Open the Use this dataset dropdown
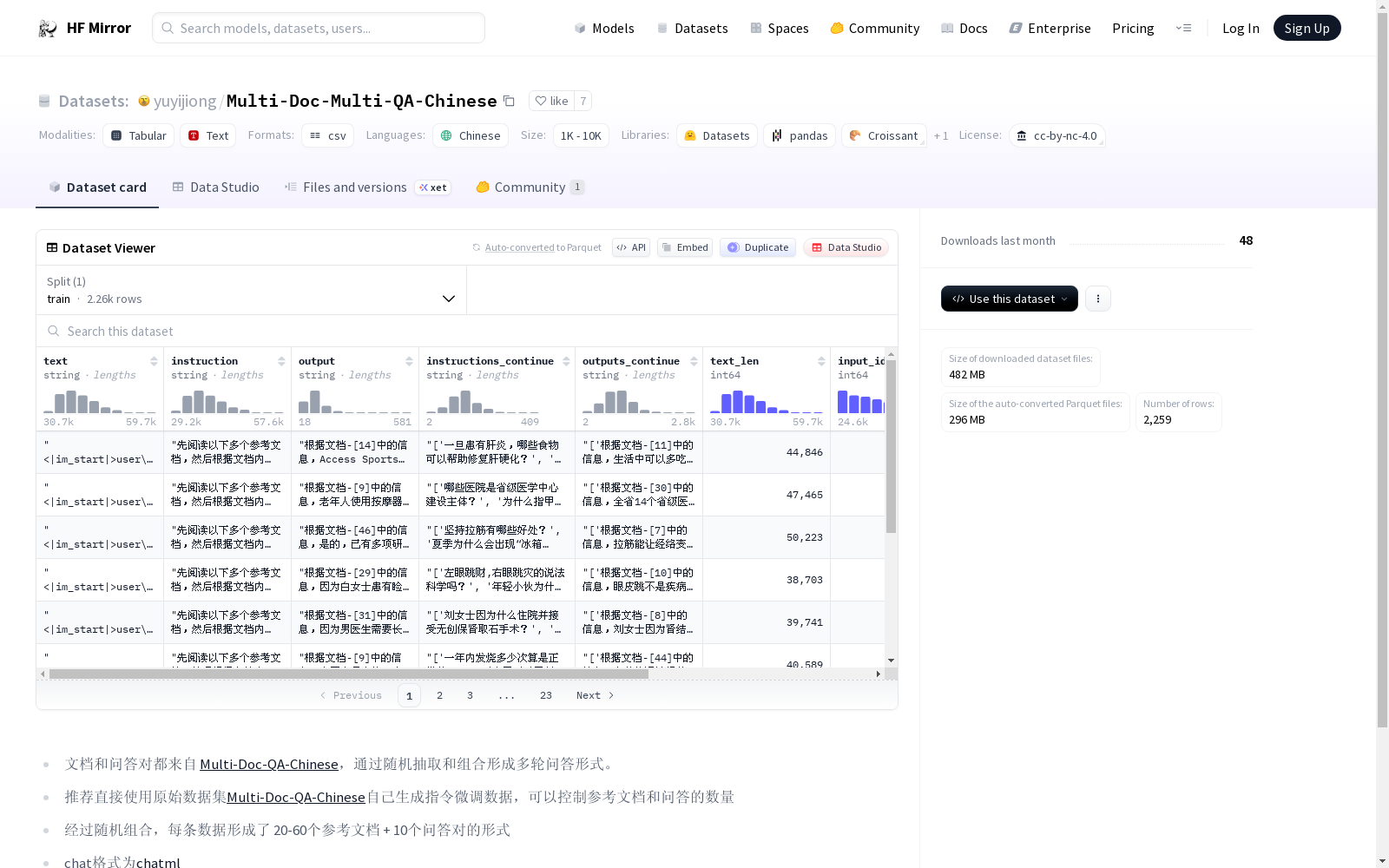The image size is (1389, 868). coord(1010,299)
